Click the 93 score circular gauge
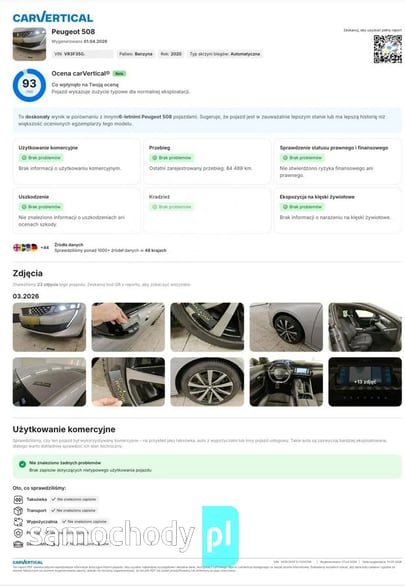The height and width of the screenshot is (588, 405). coord(29,85)
